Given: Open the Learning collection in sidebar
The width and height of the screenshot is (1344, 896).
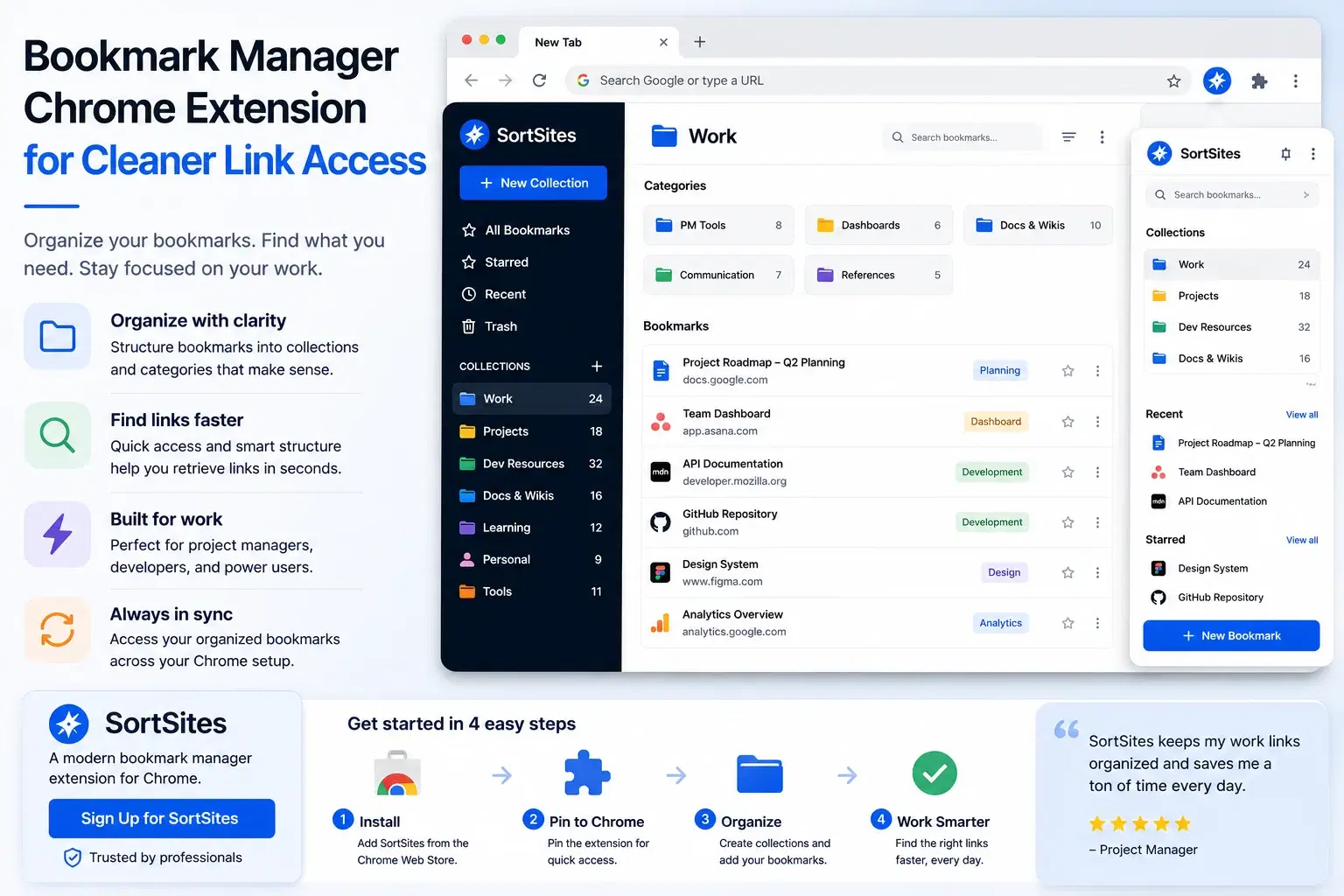Looking at the screenshot, I should (531, 528).
